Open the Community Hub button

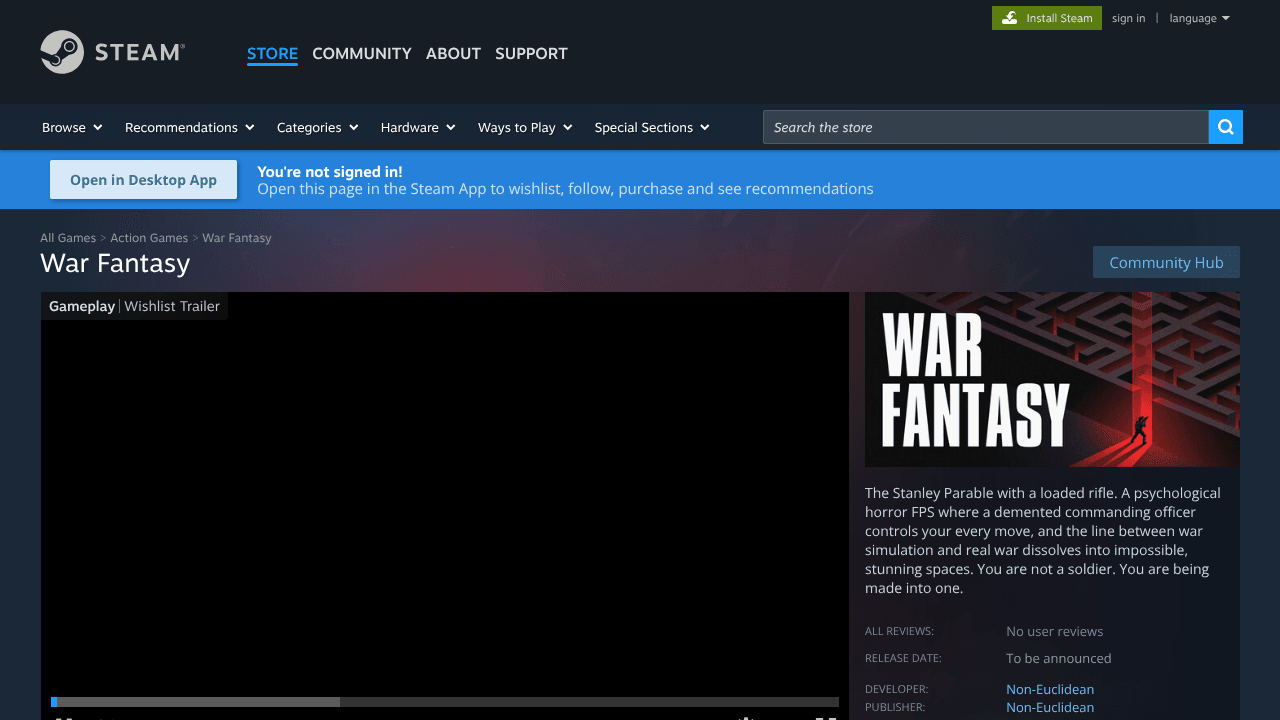click(1166, 262)
